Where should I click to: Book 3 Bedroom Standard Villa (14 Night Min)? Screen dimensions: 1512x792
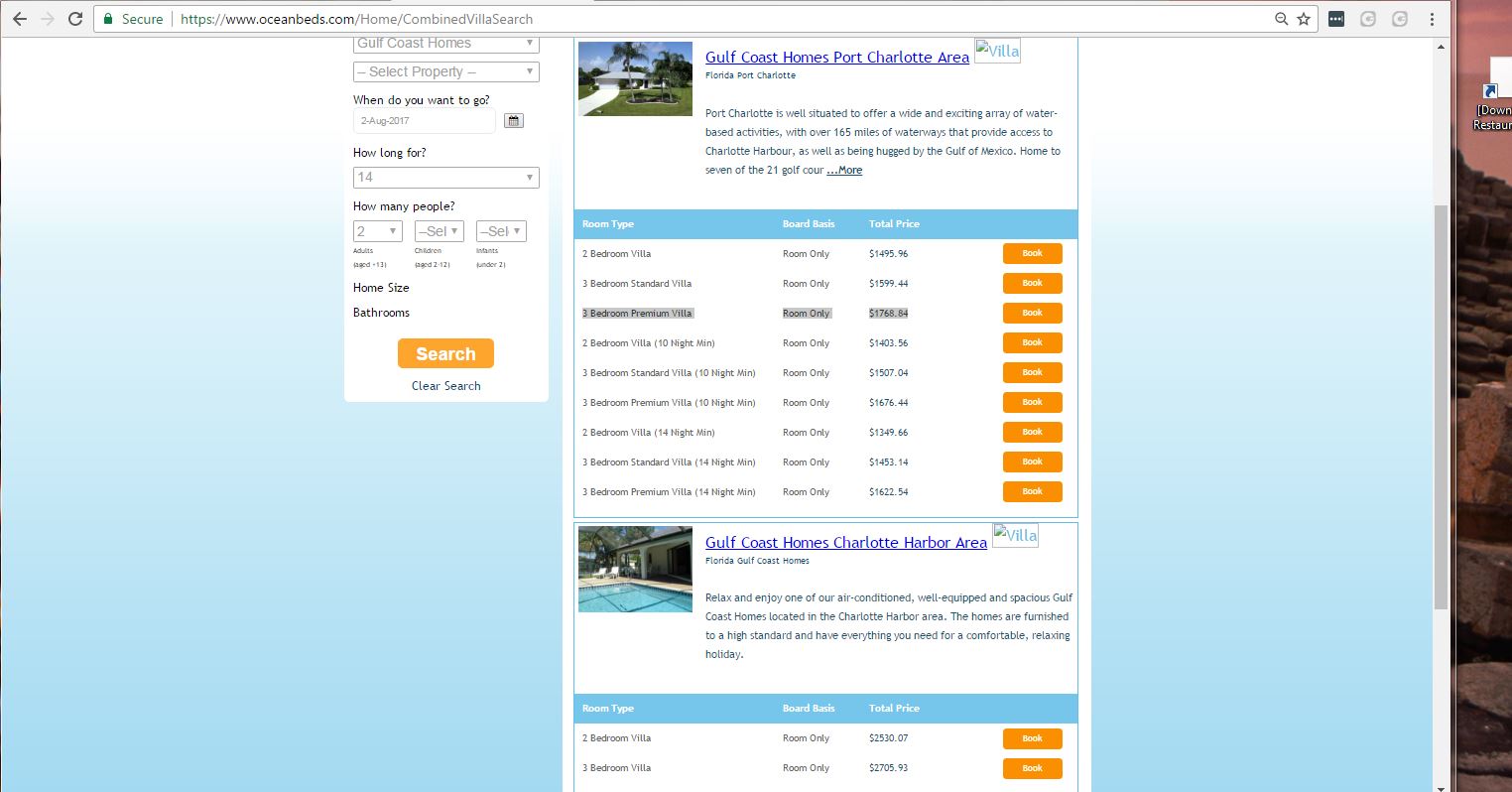[1033, 462]
